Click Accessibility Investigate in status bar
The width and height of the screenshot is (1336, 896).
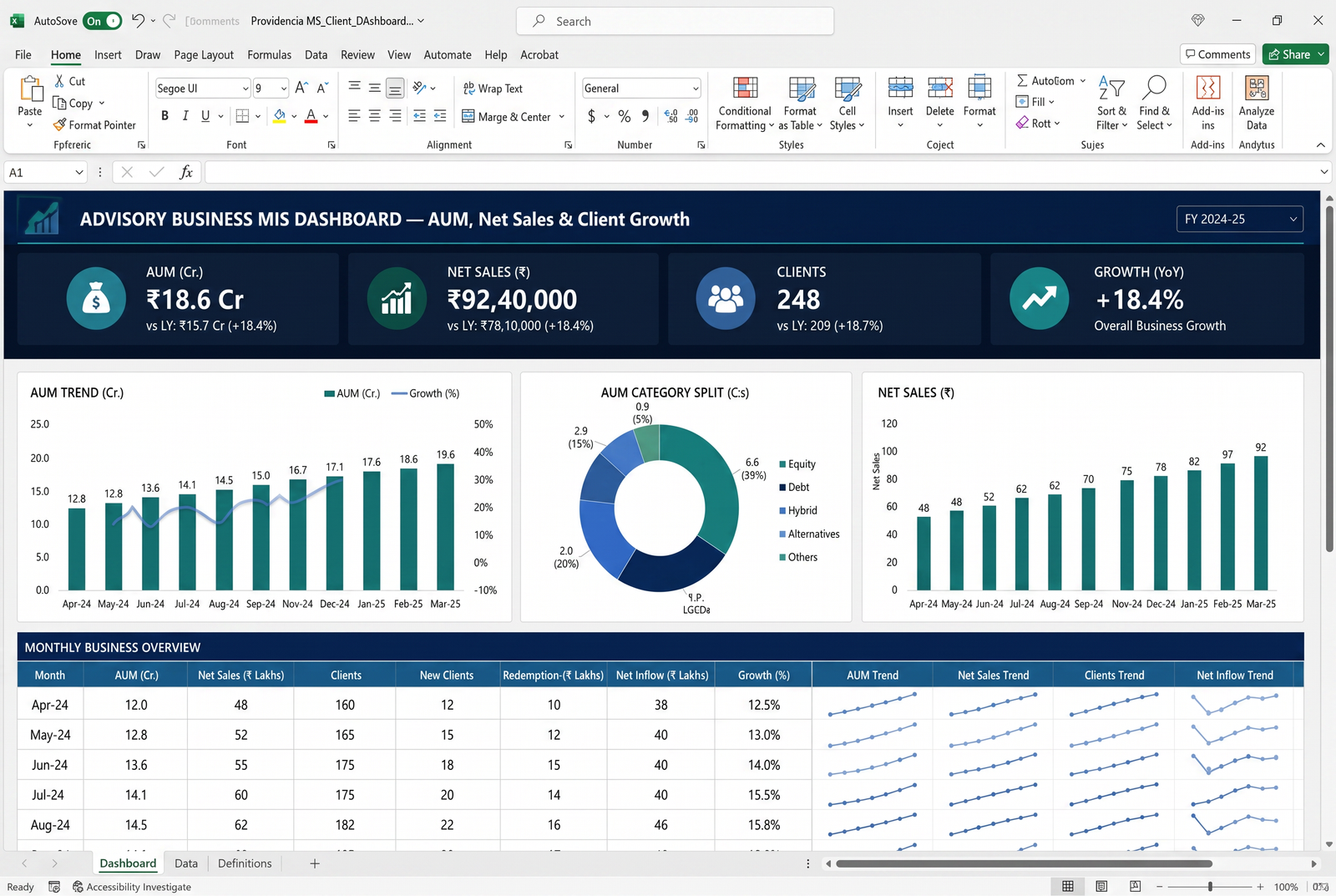click(x=132, y=887)
